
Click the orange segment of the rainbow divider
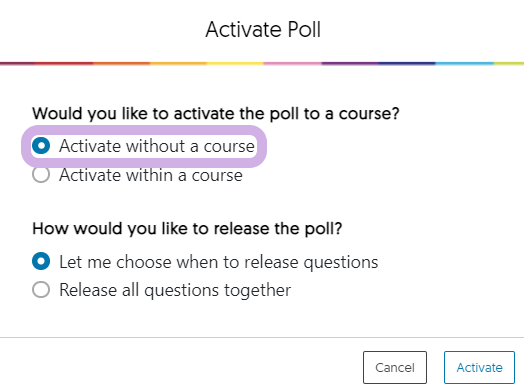point(121,63)
